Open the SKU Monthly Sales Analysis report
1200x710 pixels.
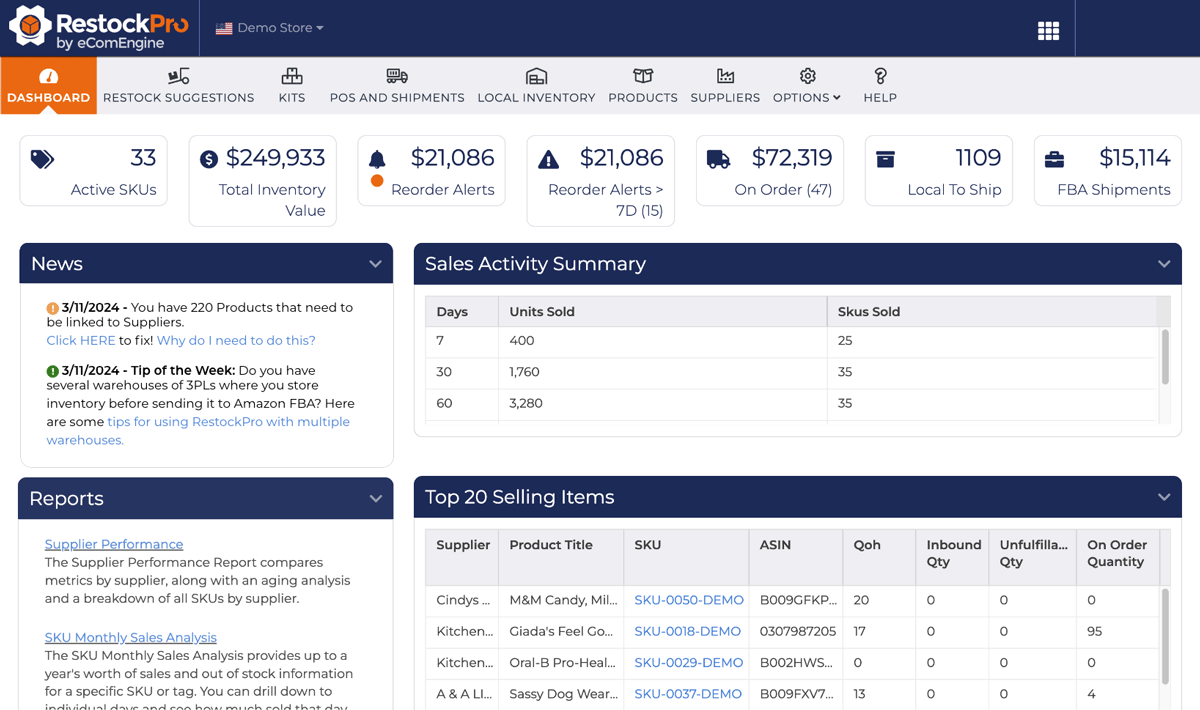pos(130,637)
